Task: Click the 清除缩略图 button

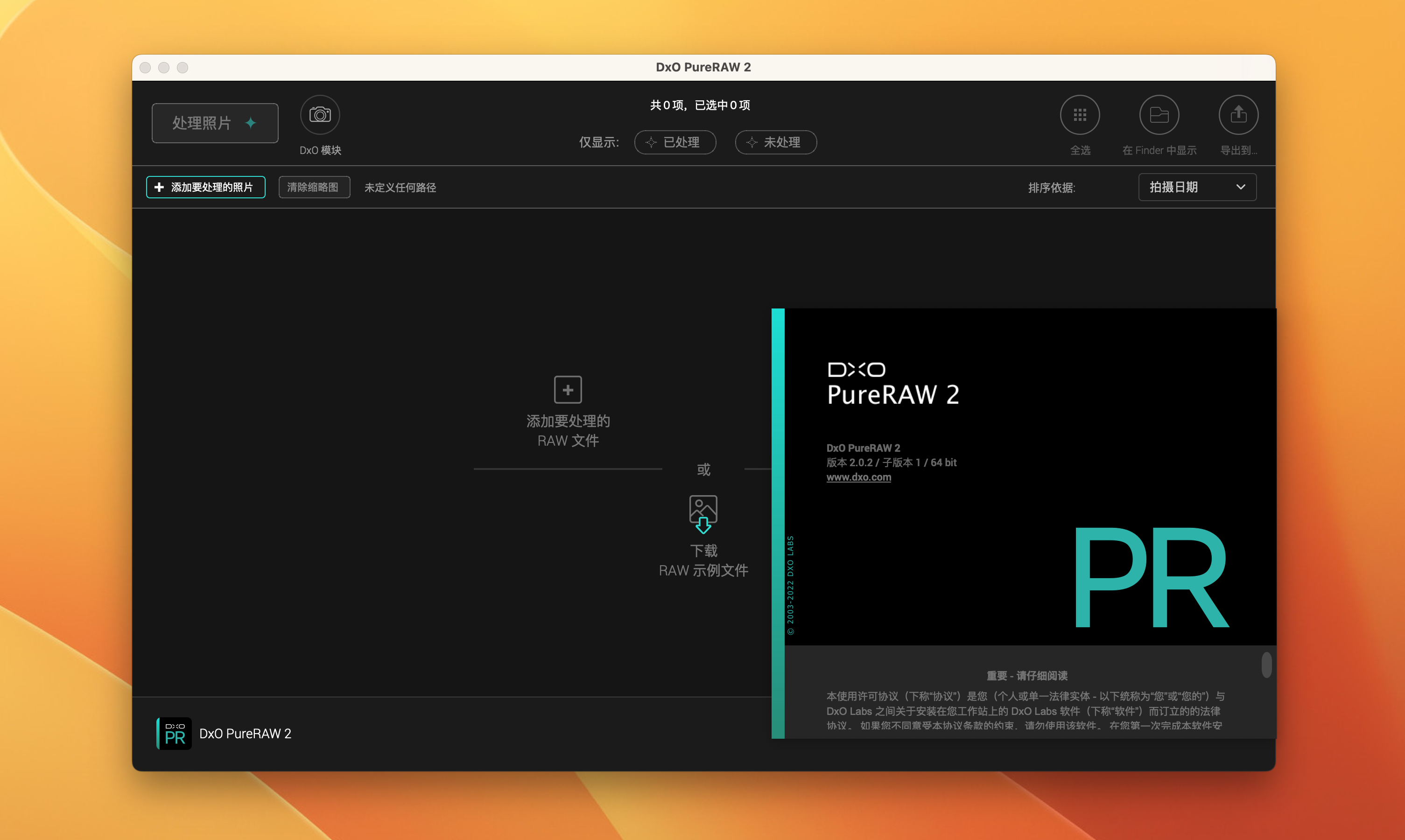Action: click(x=314, y=187)
